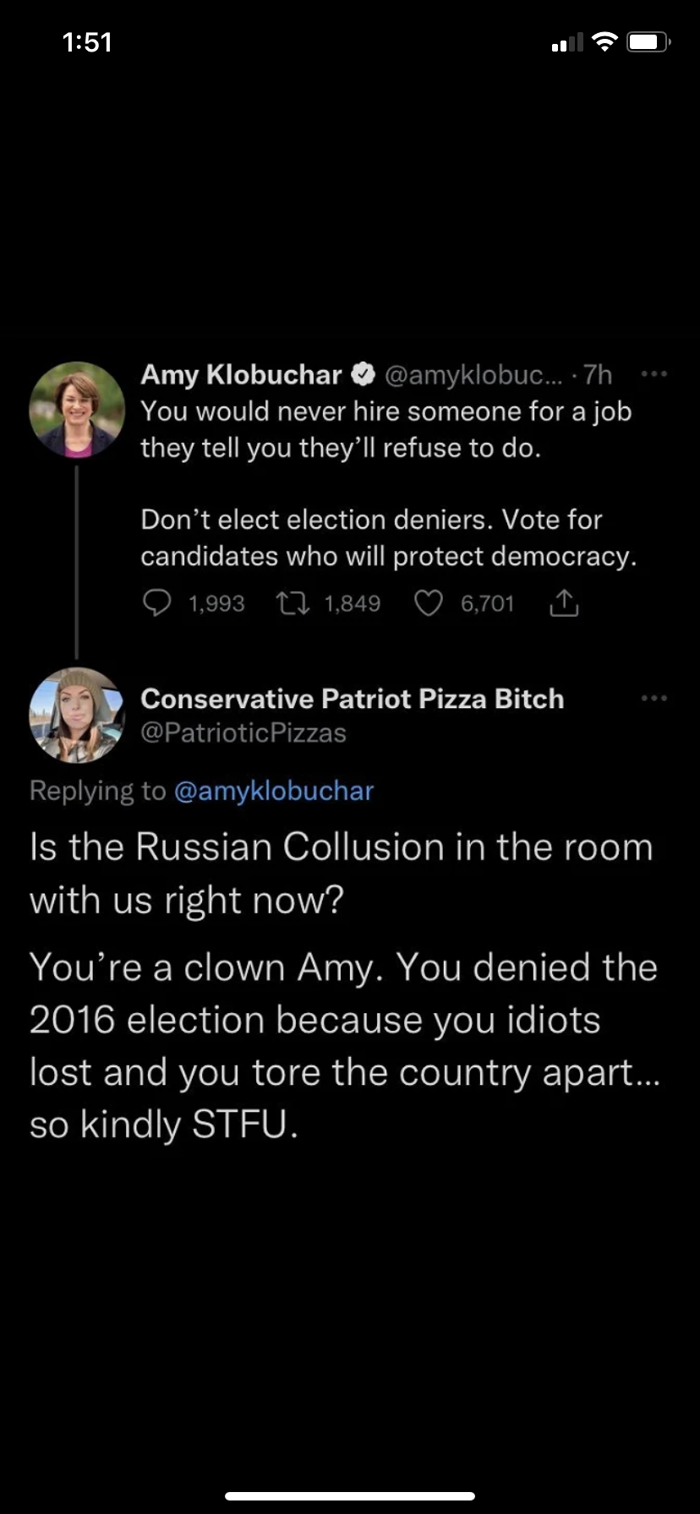Tap the Conservative Patriot Pizza display name
Image resolution: width=700 pixels, height=1514 pixels.
coord(352,699)
